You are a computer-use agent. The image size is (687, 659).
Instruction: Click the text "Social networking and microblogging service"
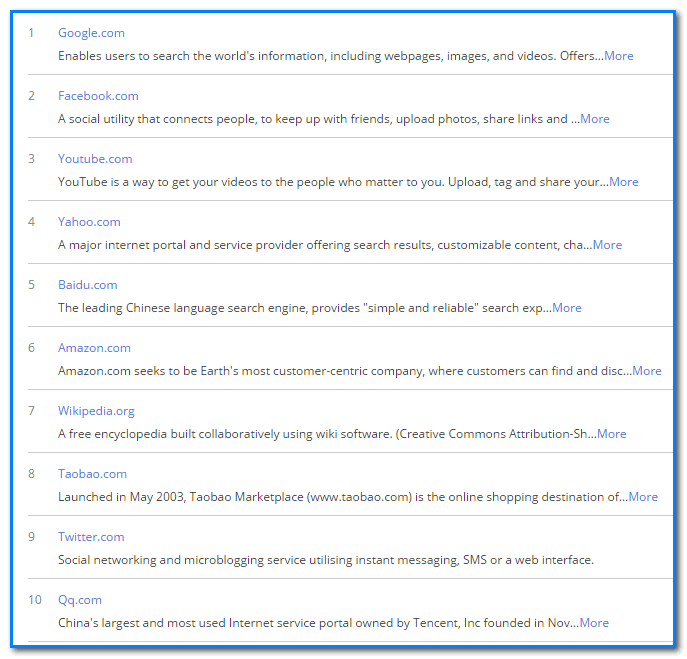(x=182, y=560)
